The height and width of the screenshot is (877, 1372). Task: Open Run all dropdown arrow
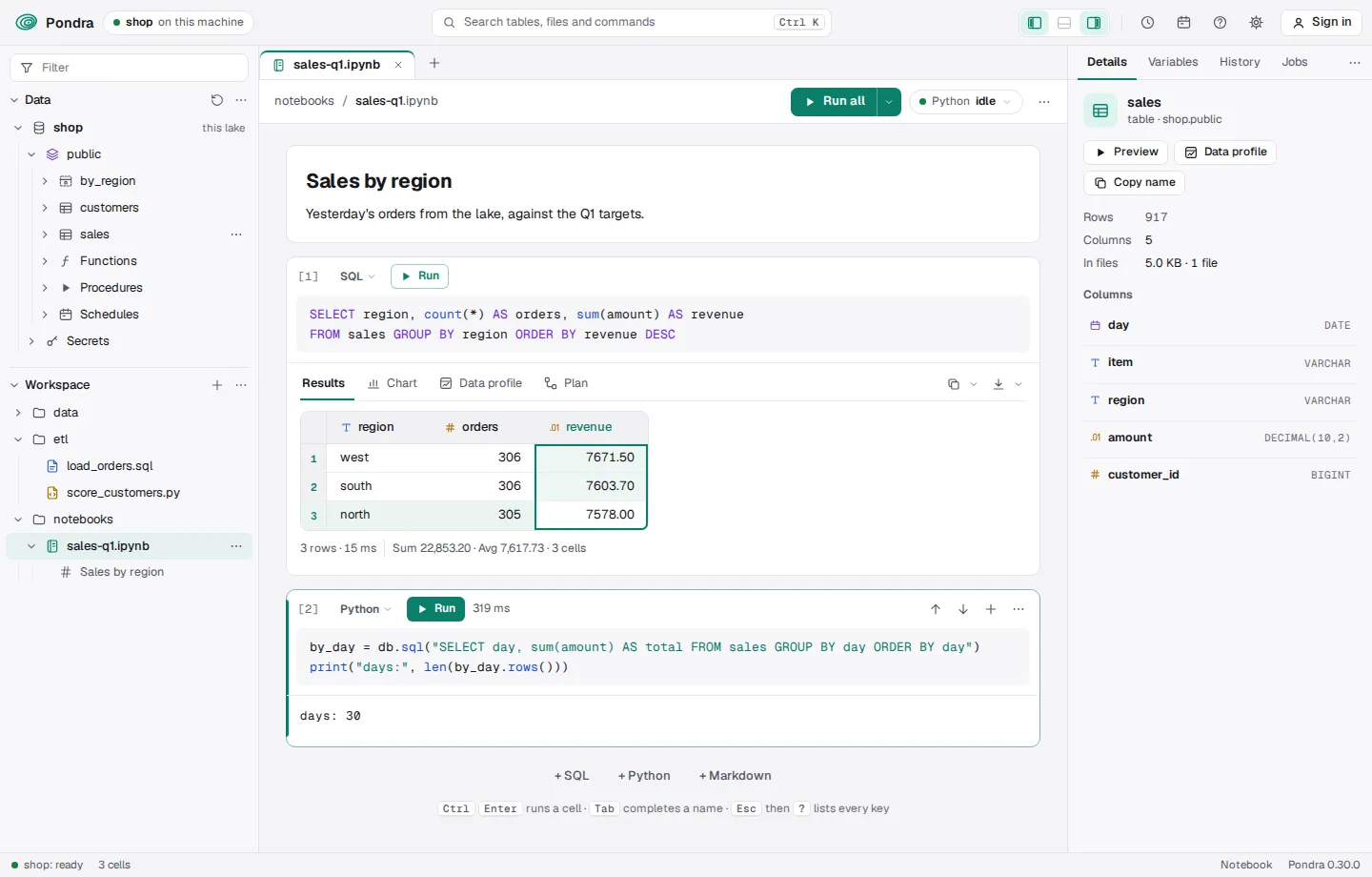tap(889, 101)
